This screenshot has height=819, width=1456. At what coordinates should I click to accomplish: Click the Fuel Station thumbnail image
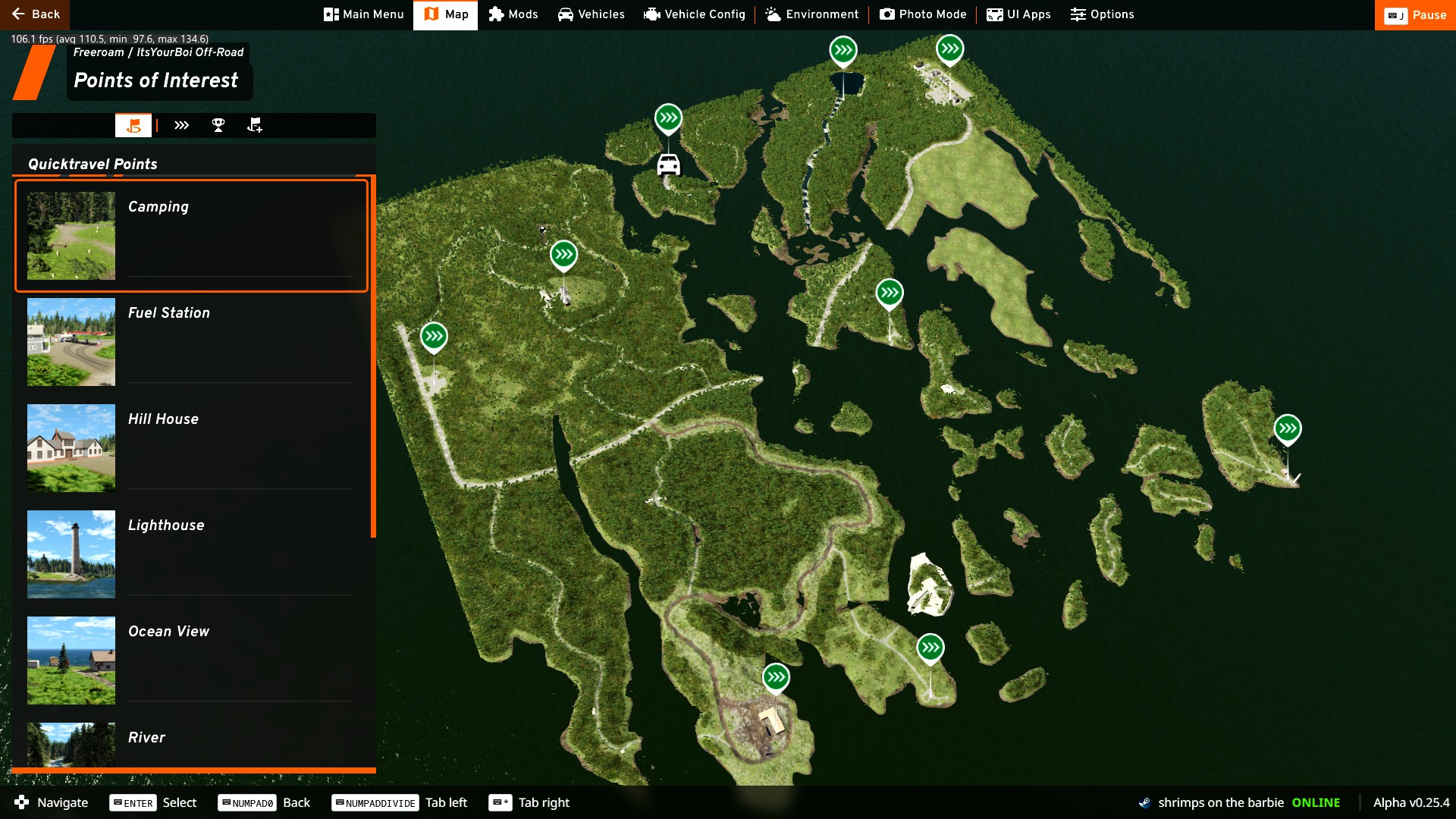[x=71, y=342]
